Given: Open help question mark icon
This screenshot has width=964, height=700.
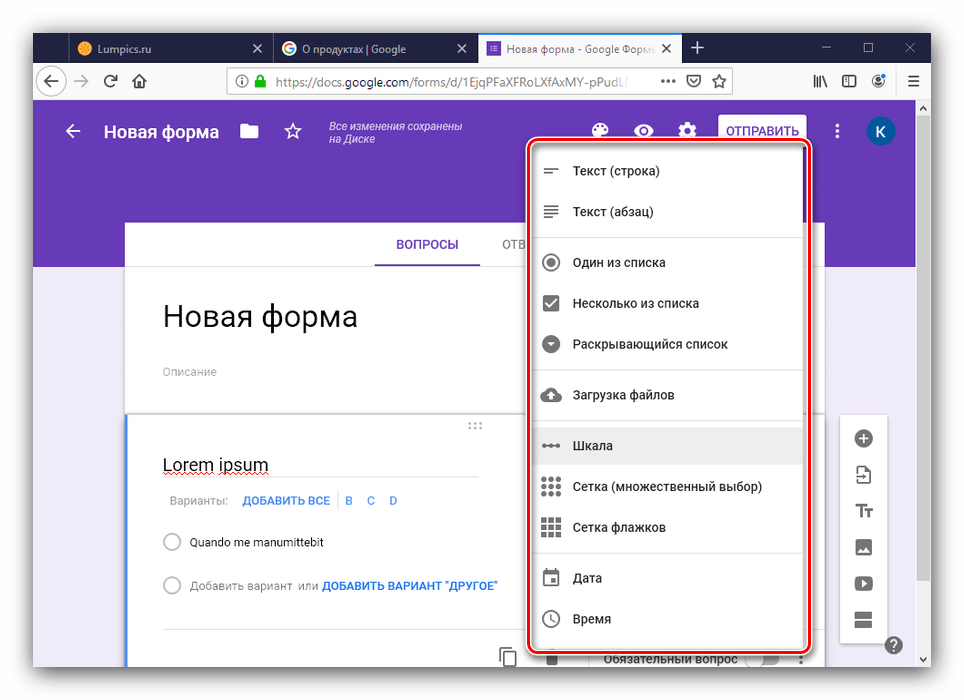Looking at the screenshot, I should click(893, 645).
